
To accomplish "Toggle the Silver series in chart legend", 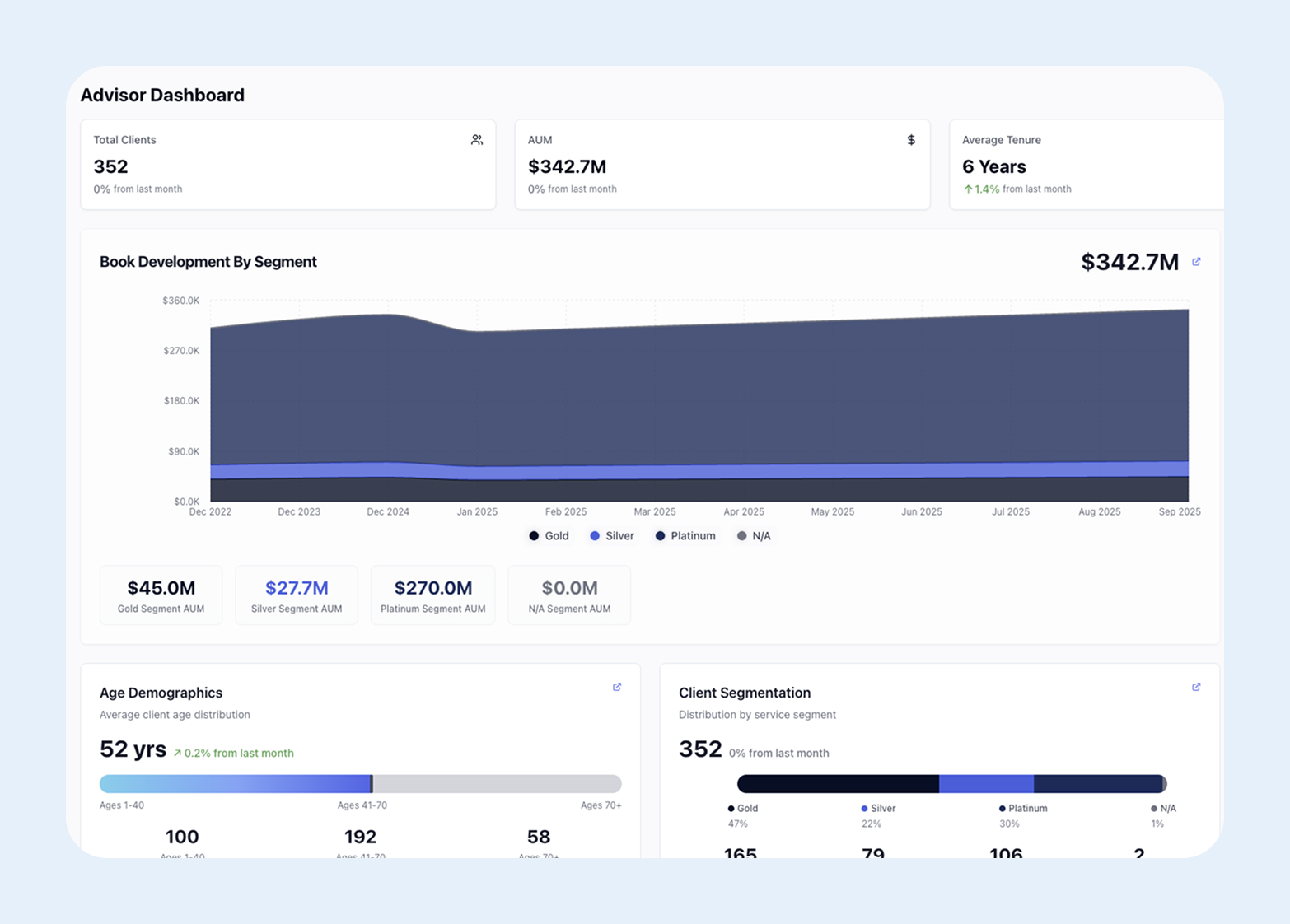I will click(612, 536).
